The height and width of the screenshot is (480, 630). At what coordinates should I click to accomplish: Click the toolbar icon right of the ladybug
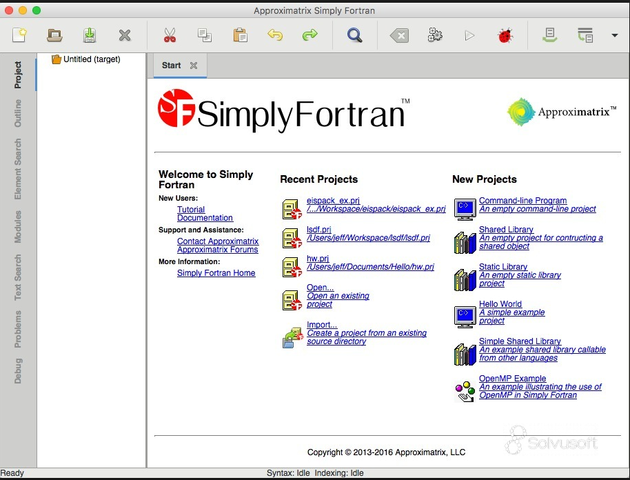pyautogui.click(x=550, y=35)
